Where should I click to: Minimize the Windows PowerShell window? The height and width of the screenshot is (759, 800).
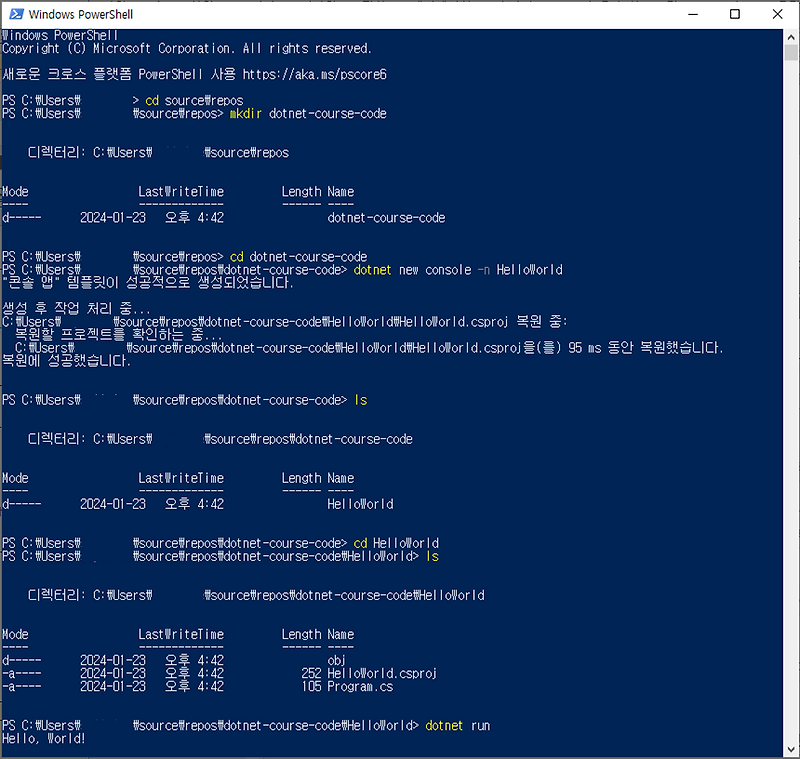click(693, 14)
